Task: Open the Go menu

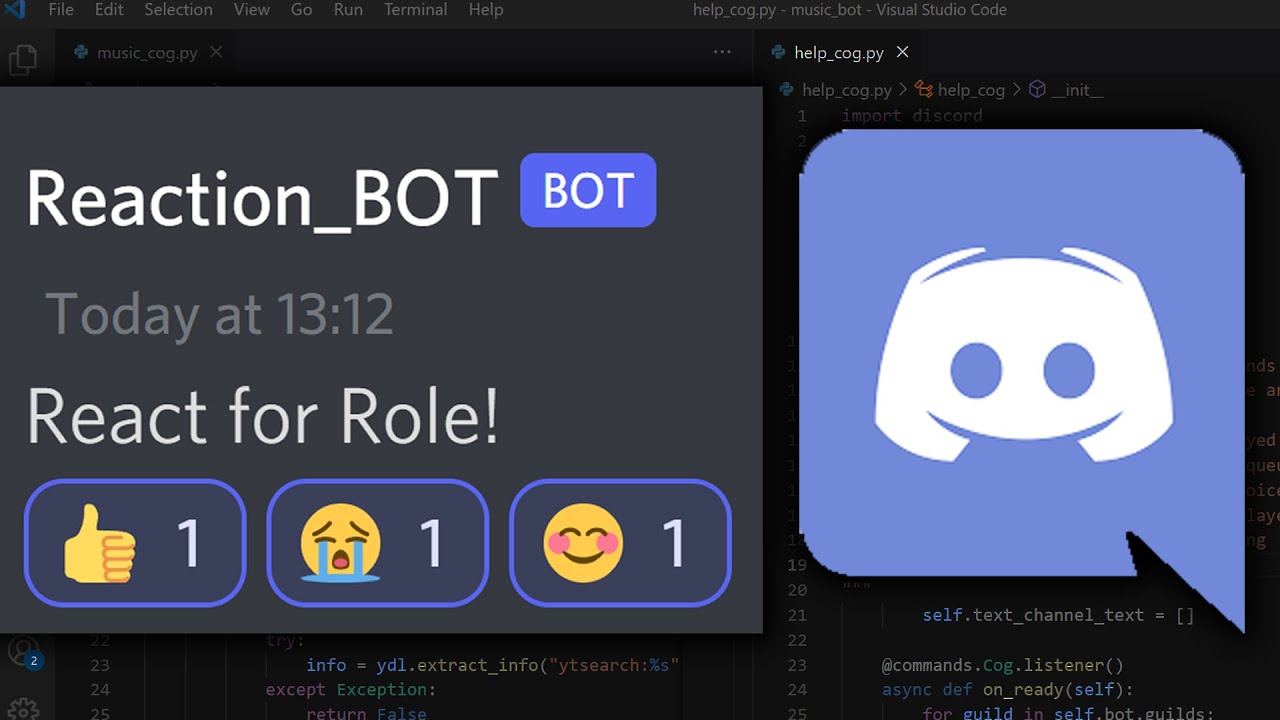Action: [x=301, y=10]
